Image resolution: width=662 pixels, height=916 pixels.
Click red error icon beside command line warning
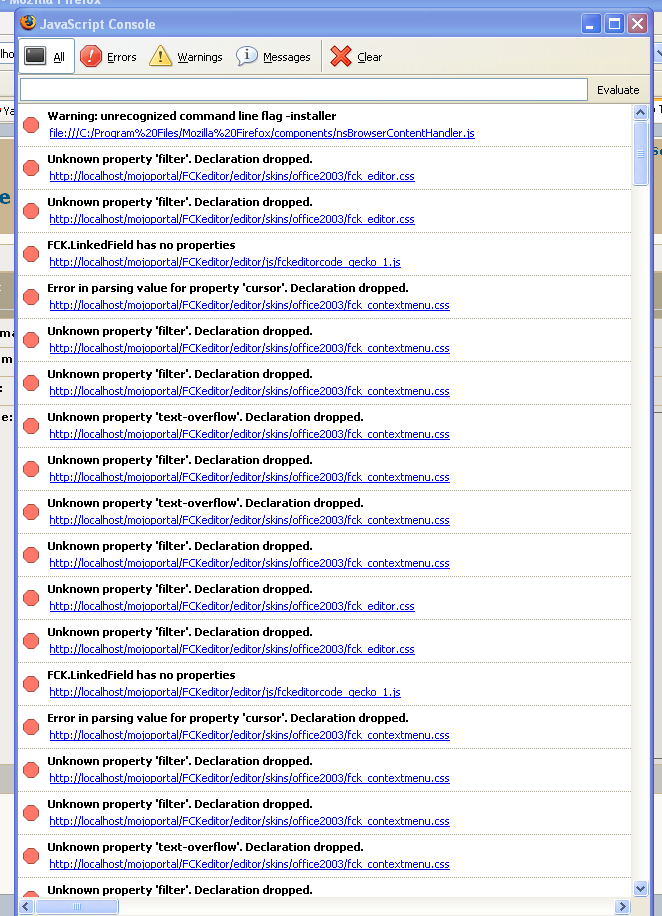point(31,125)
